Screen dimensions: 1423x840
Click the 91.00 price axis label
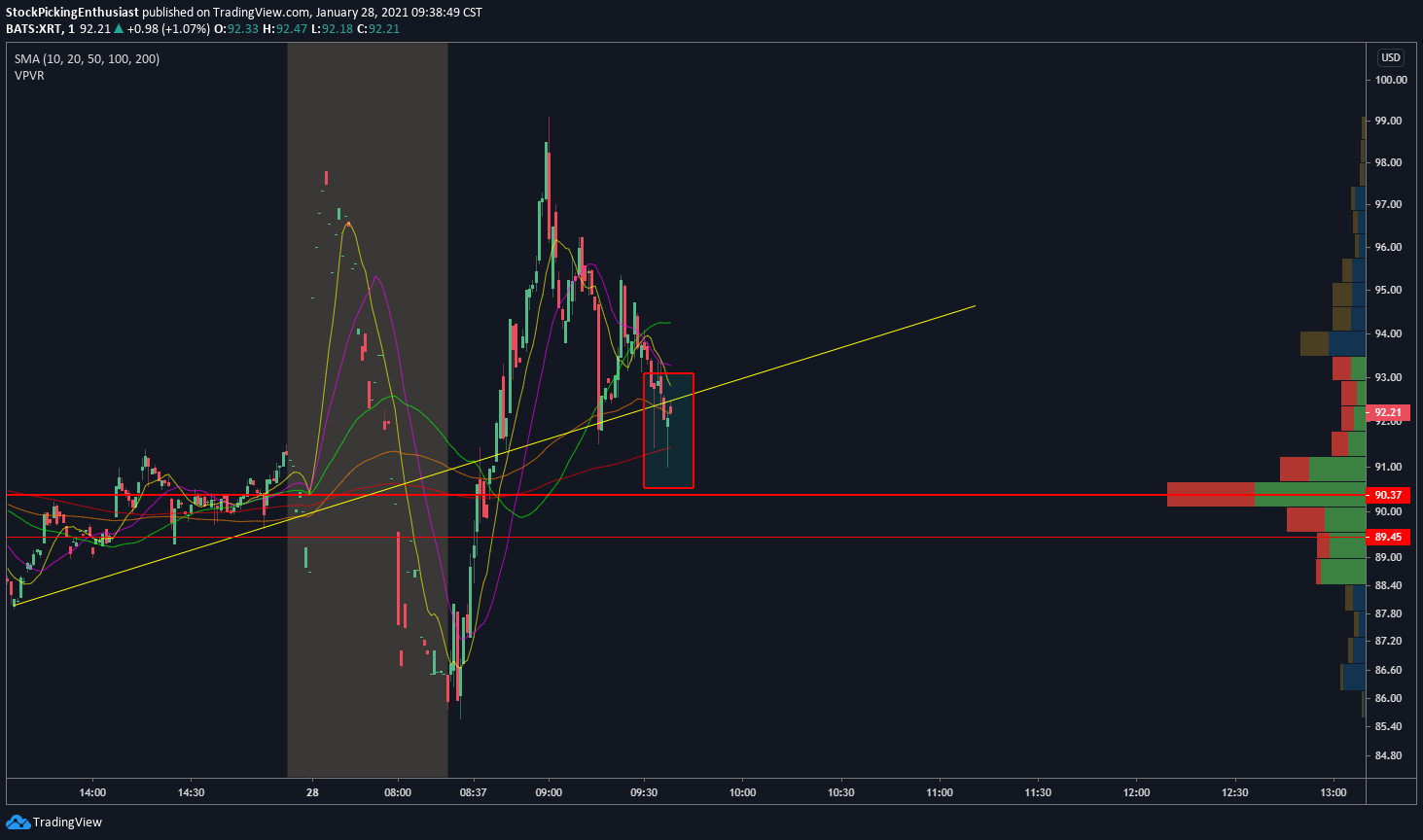click(x=1388, y=467)
